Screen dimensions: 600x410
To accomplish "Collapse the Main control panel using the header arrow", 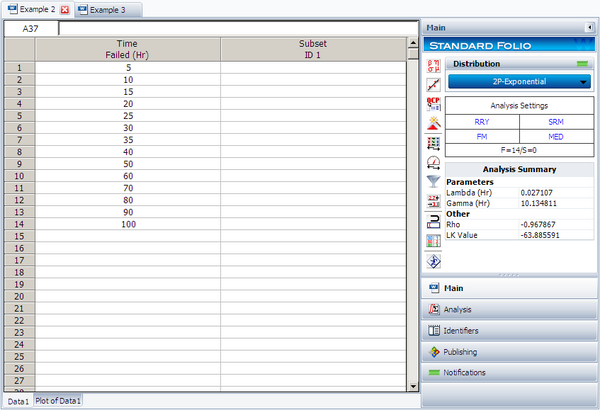I will click(x=589, y=28).
